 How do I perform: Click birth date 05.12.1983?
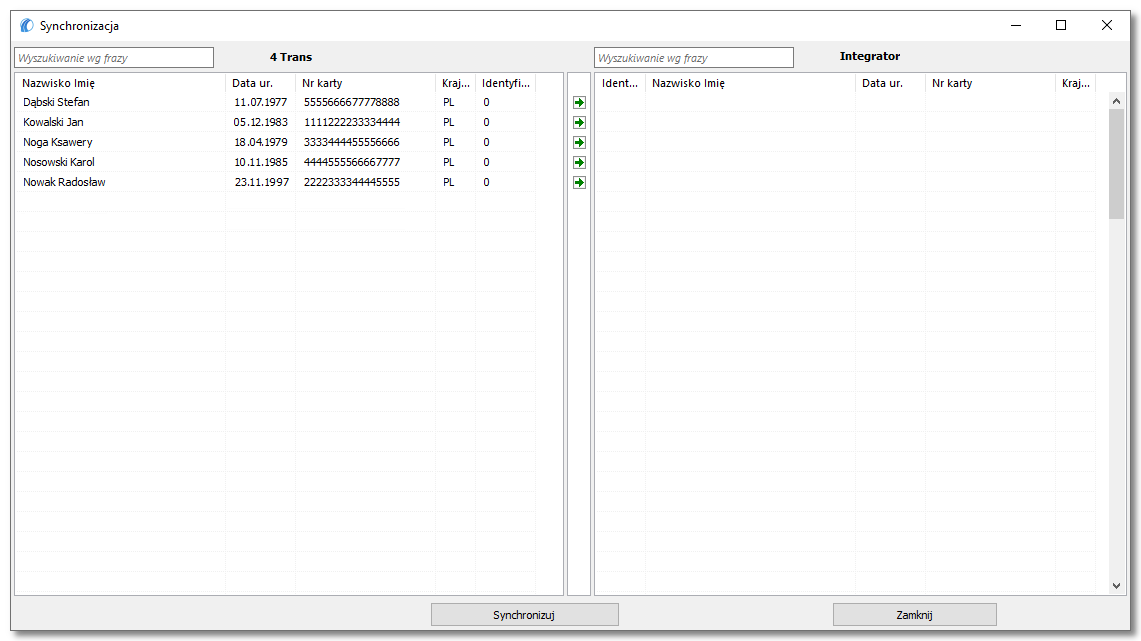click(x=261, y=122)
